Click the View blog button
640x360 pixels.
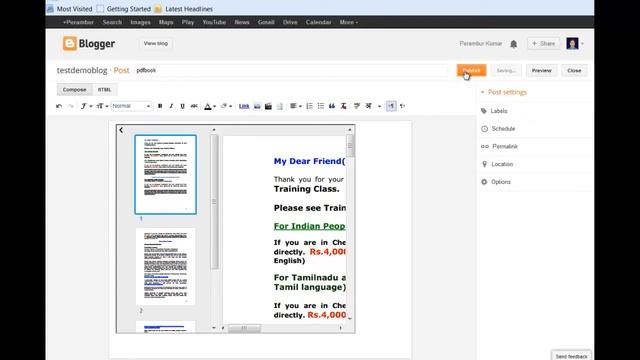point(156,43)
